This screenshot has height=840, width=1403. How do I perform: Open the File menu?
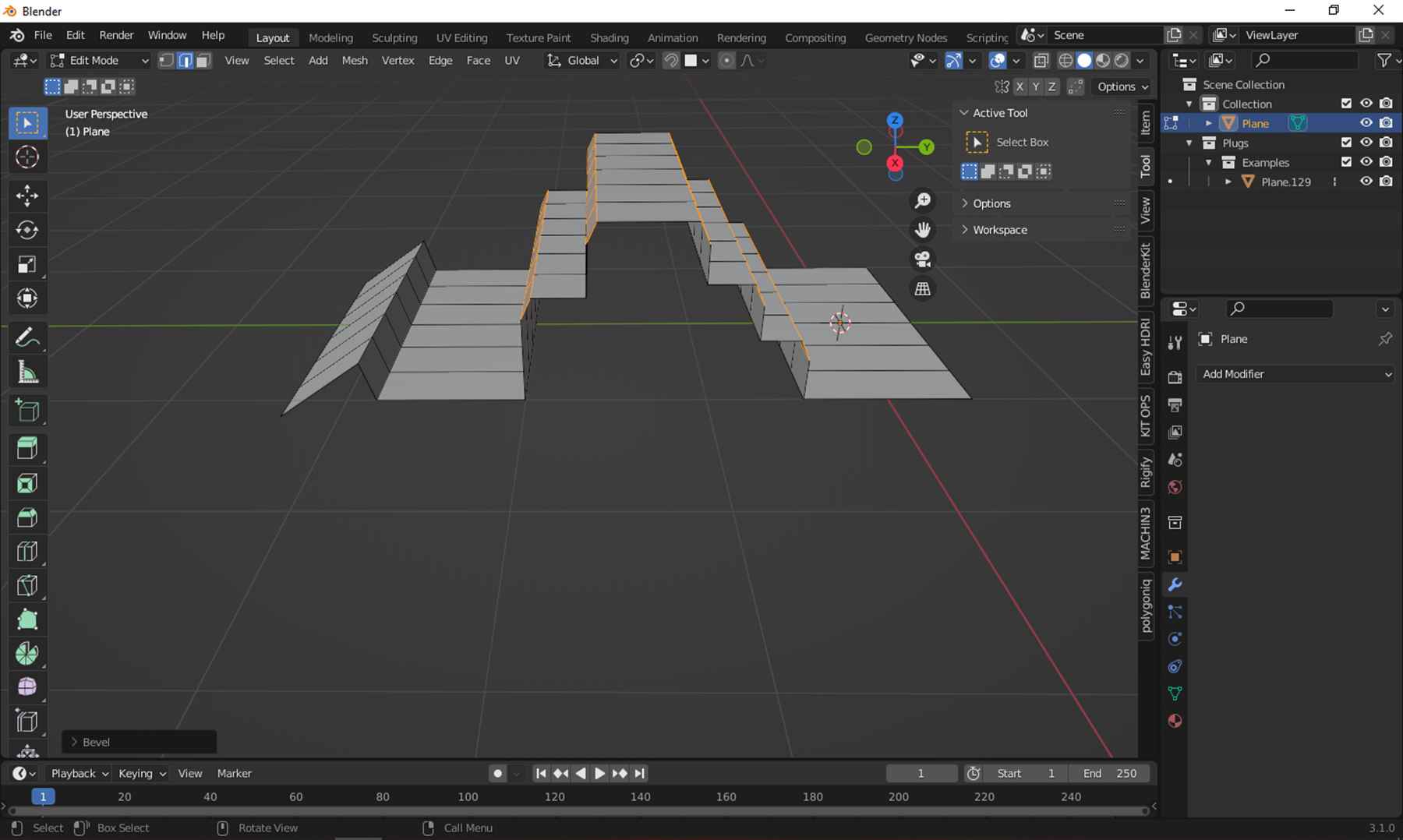click(x=43, y=35)
